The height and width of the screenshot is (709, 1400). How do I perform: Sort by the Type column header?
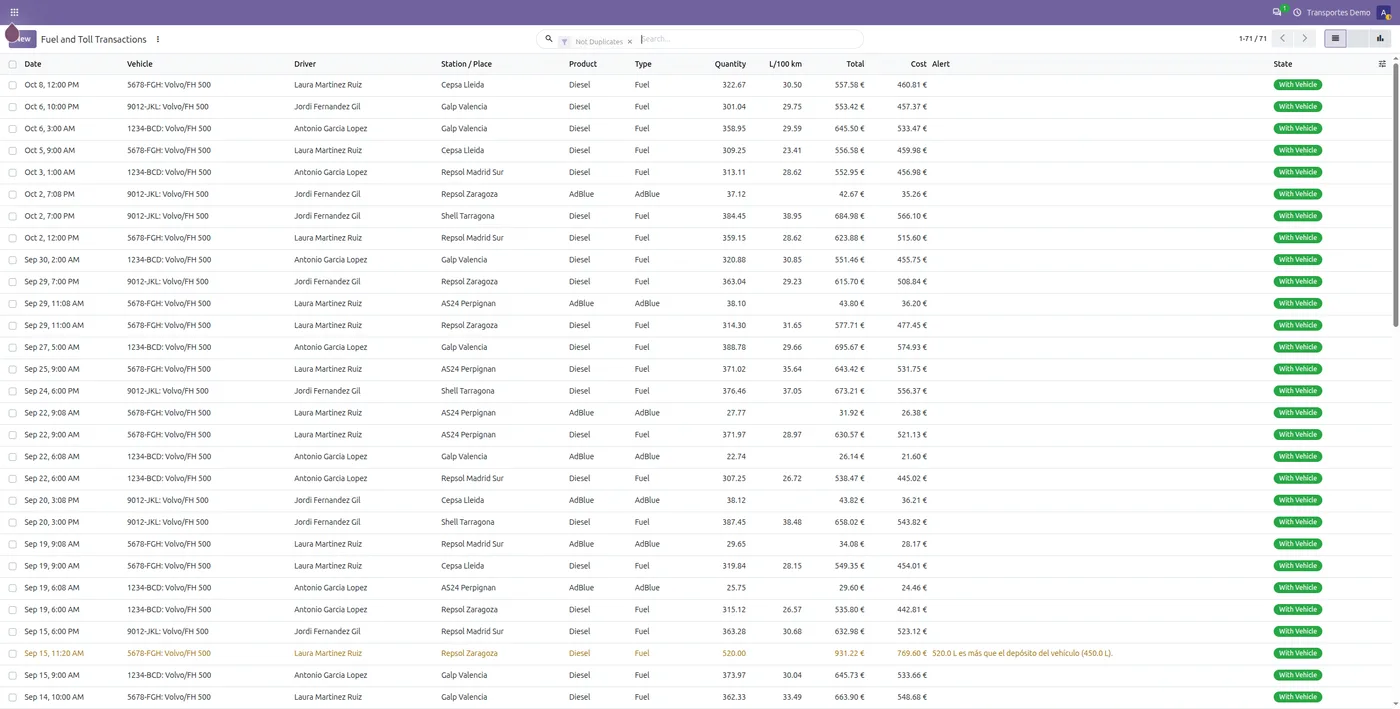point(643,64)
